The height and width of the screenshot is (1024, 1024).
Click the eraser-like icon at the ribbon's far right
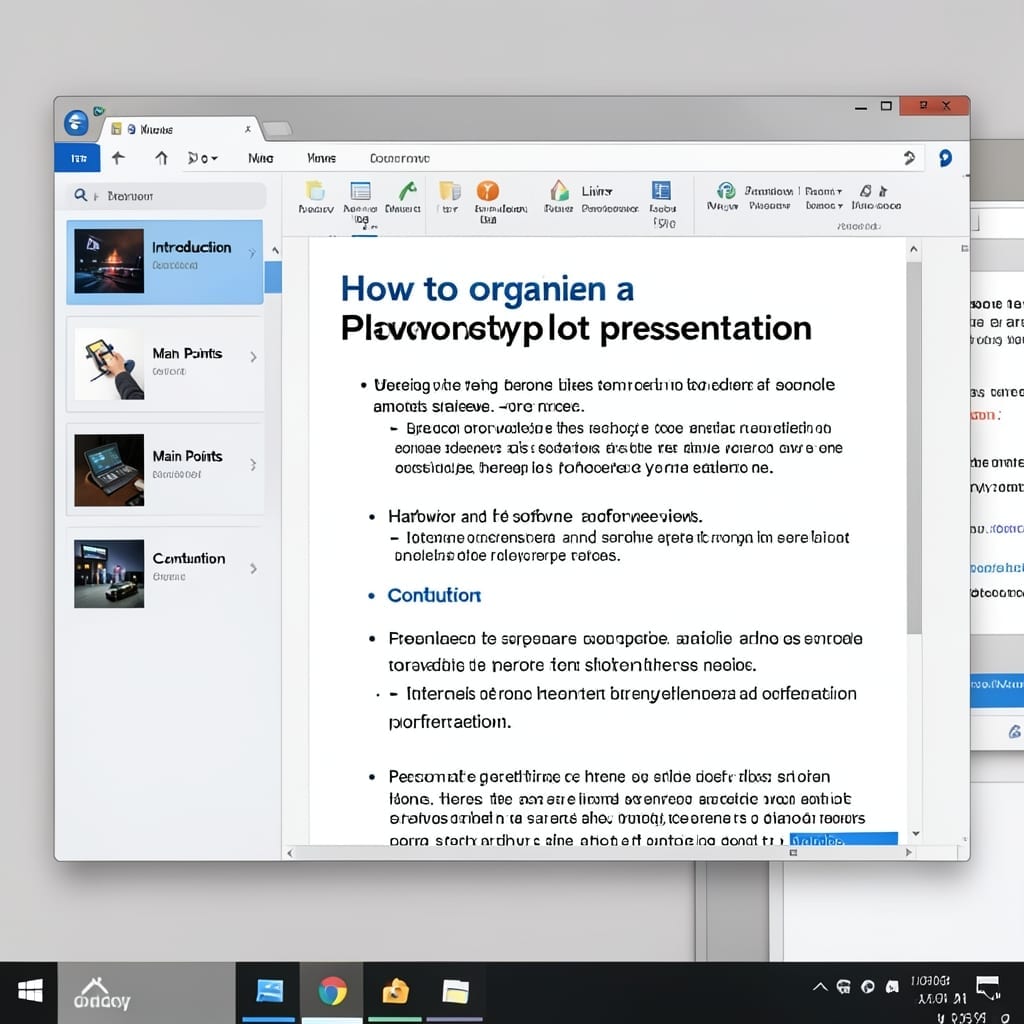[x=866, y=191]
